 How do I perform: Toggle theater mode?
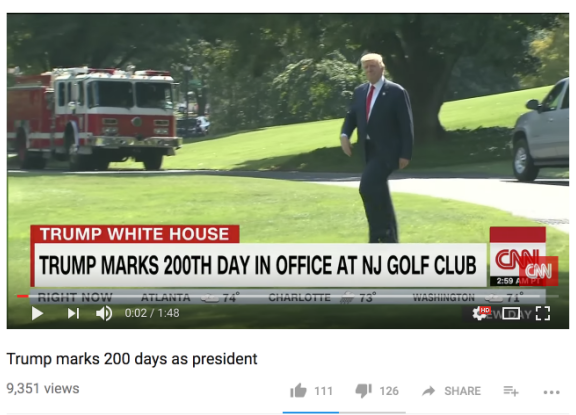tap(511, 314)
